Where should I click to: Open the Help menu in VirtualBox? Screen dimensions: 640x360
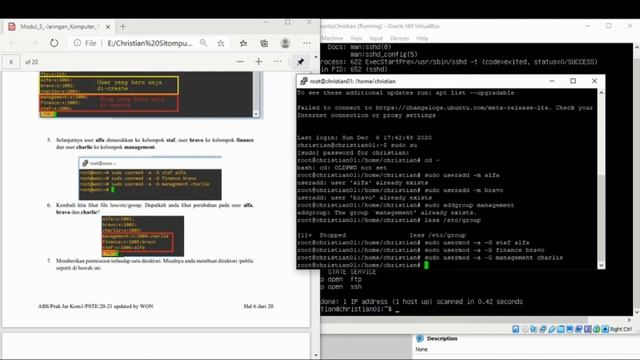coord(422,38)
